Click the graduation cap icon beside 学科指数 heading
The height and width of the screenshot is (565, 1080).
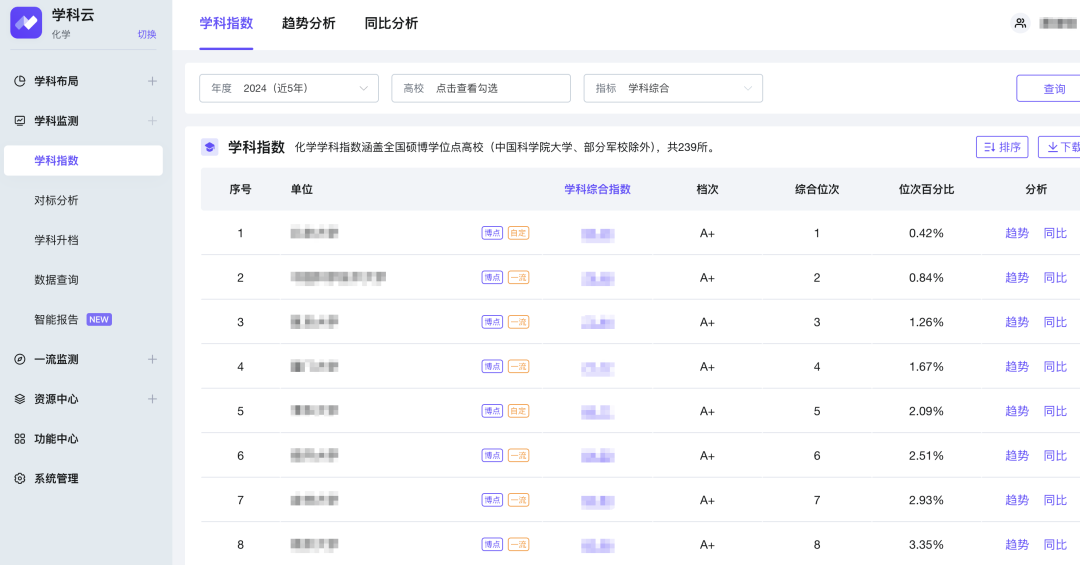point(209,147)
